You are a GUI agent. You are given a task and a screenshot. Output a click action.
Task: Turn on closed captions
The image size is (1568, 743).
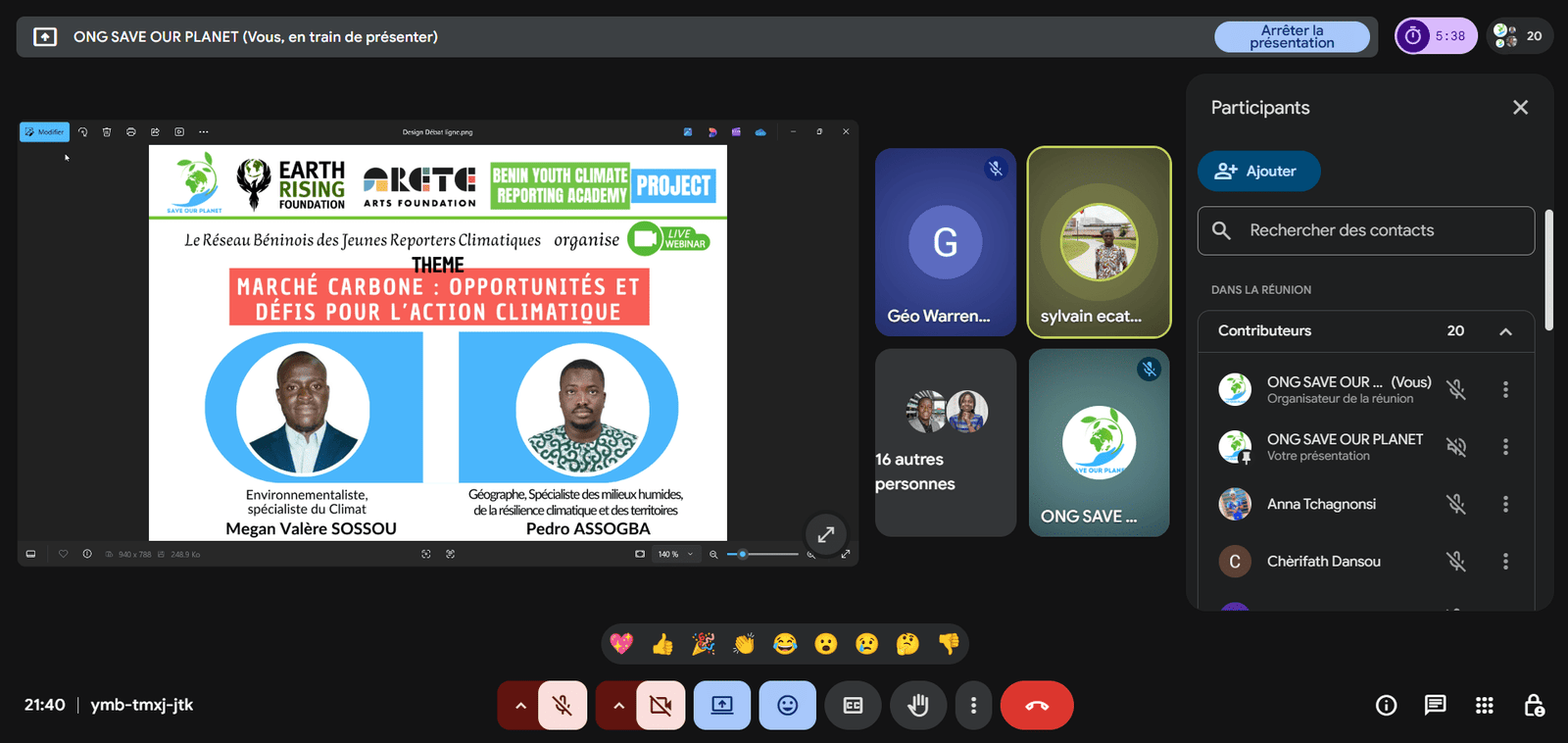(x=853, y=706)
